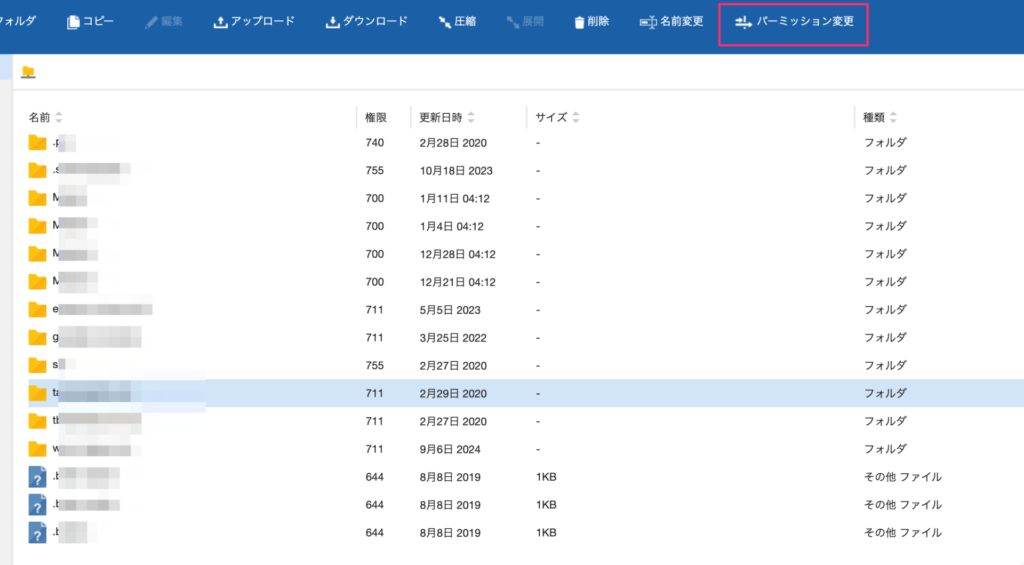1024x565 pixels.
Task: Sort list by 名前 column arrows
Action: click(59, 118)
